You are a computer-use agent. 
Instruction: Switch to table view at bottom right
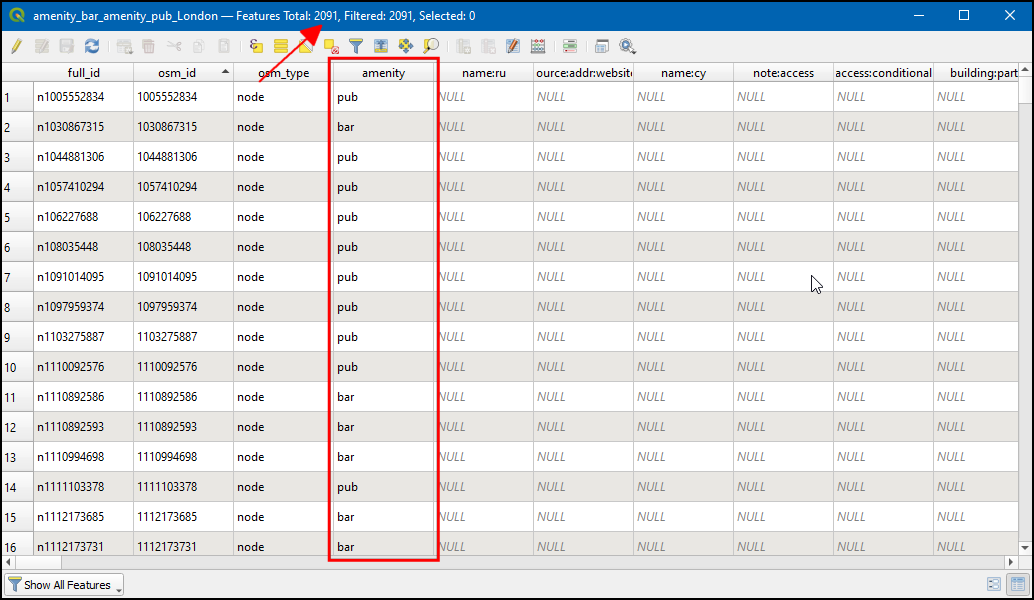(x=1017, y=585)
